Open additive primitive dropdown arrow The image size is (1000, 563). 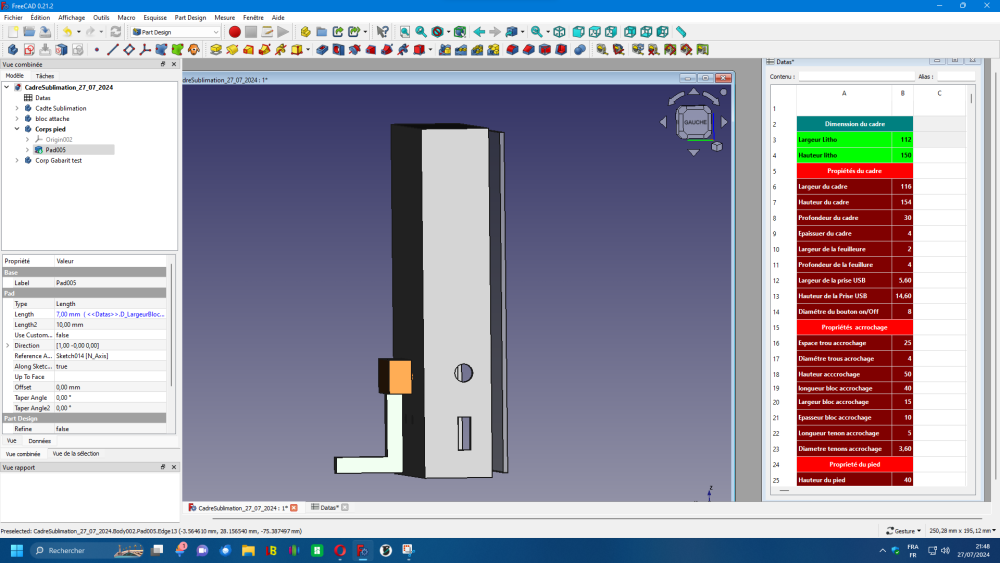coord(308,50)
